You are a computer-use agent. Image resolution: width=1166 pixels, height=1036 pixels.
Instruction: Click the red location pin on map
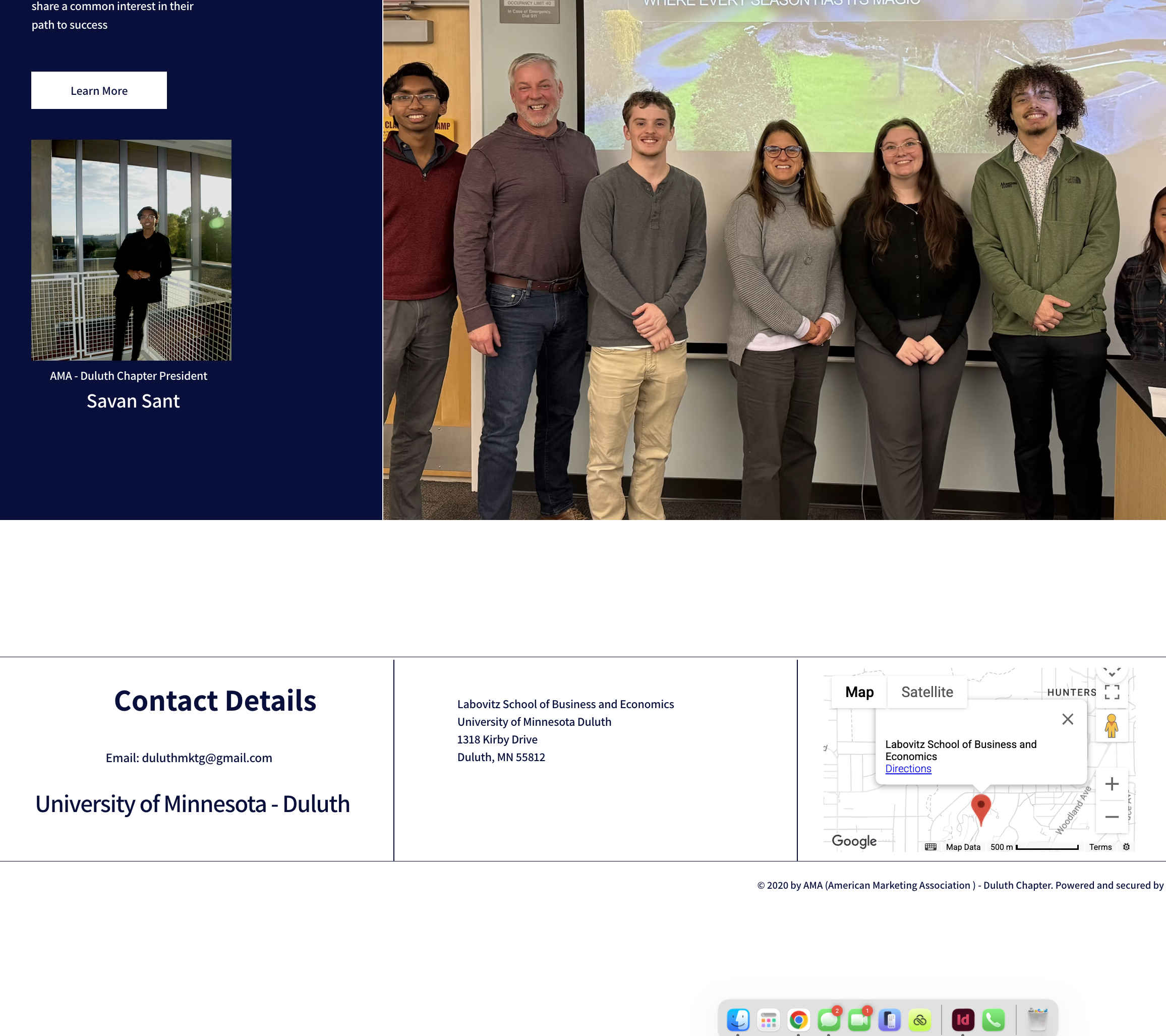coord(980,809)
